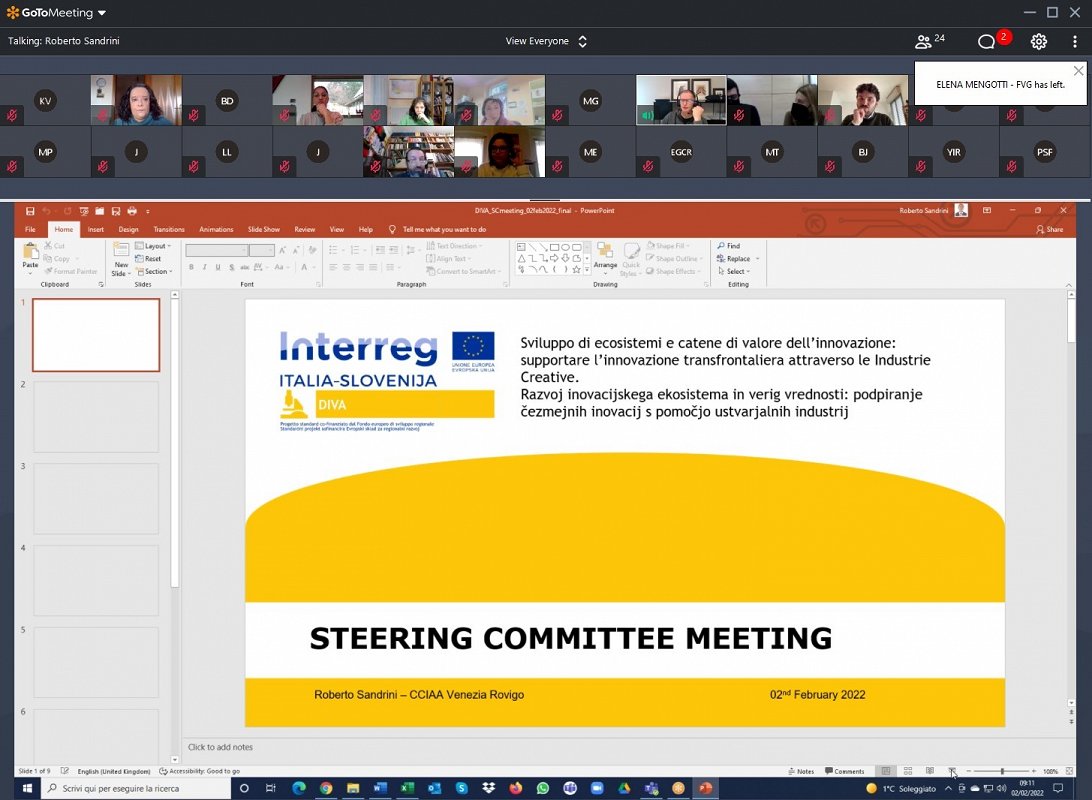Open Microsoft Edge from the taskbar
The image size is (1092, 800).
(299, 788)
